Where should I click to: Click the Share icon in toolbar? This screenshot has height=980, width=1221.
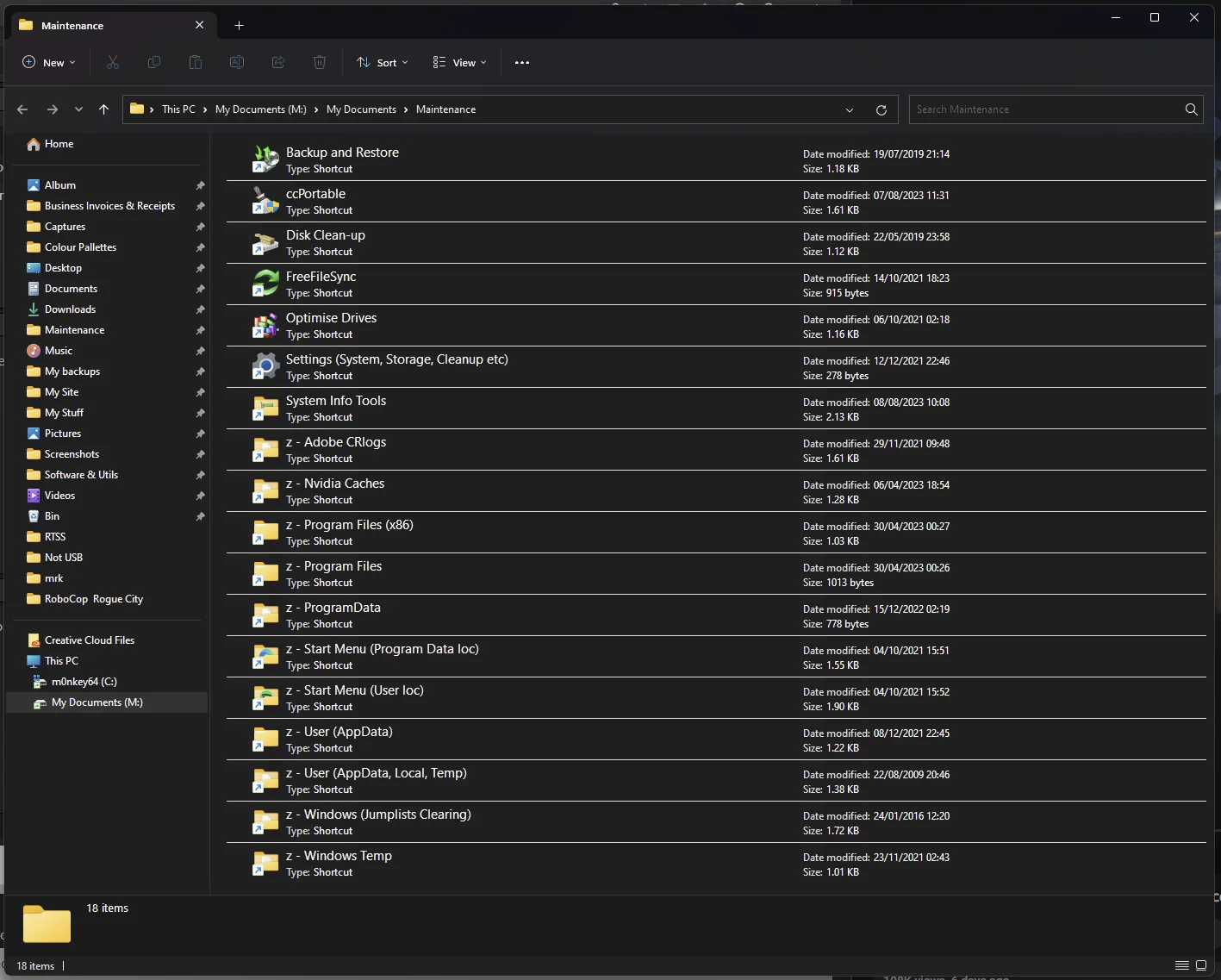coord(278,62)
